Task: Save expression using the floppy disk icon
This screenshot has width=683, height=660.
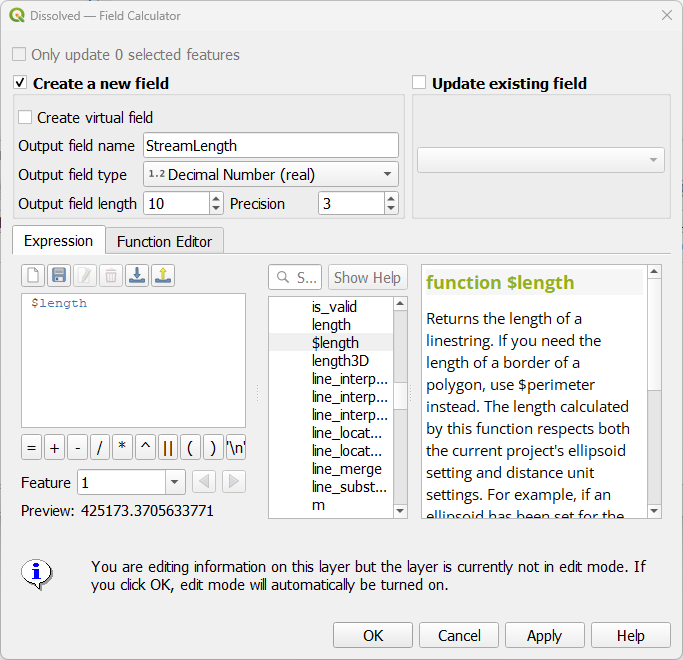Action: [x=59, y=276]
